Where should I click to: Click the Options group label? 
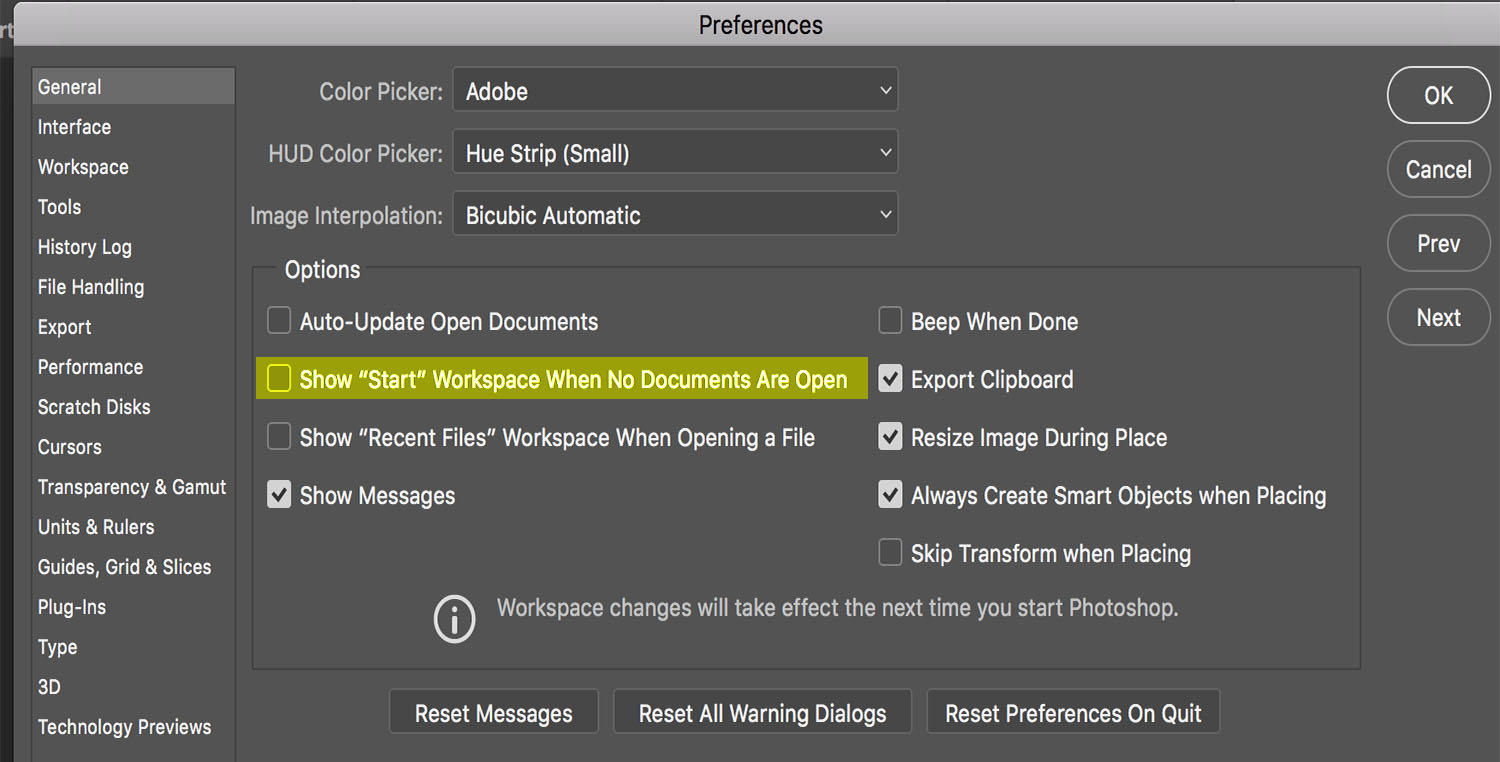pyautogui.click(x=322, y=270)
